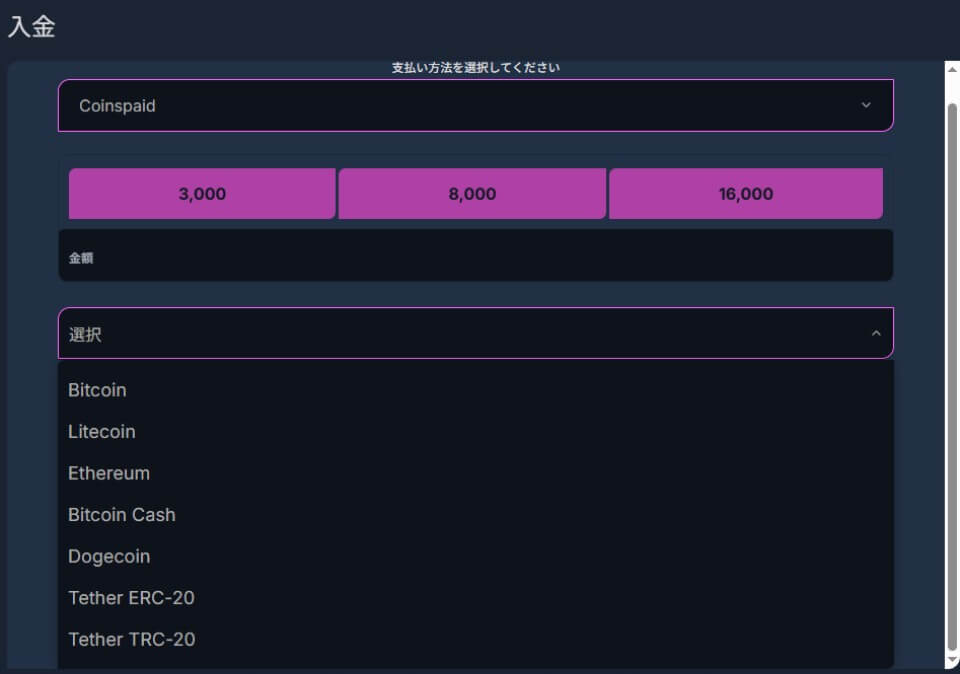960x674 pixels.
Task: Choose the 3,000 preset amount
Action: click(x=202, y=193)
